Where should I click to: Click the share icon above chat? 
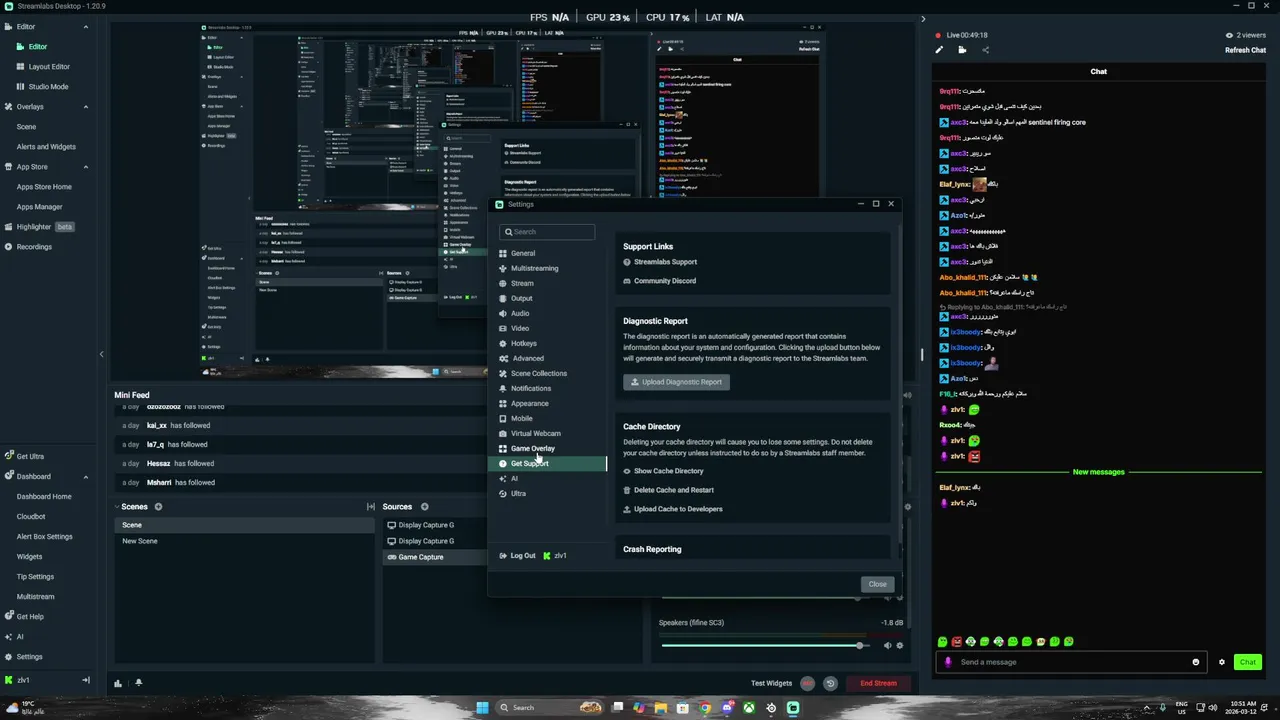[x=985, y=50]
